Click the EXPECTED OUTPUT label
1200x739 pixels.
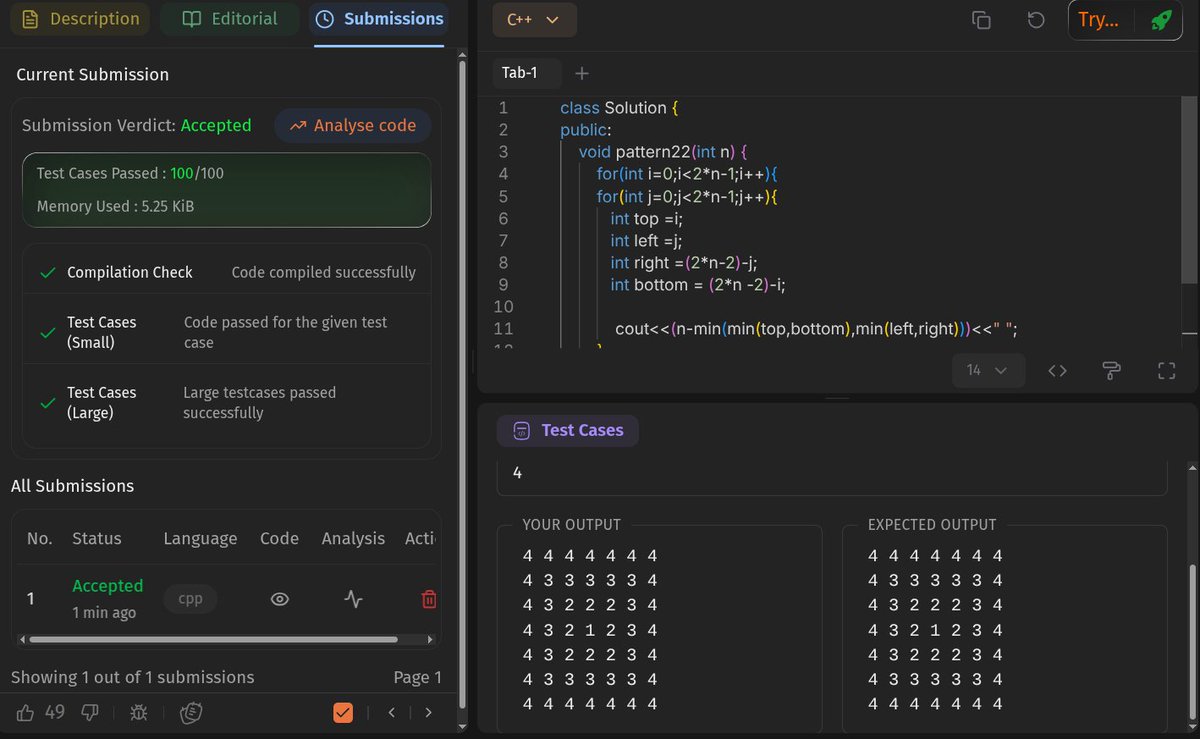click(x=932, y=524)
